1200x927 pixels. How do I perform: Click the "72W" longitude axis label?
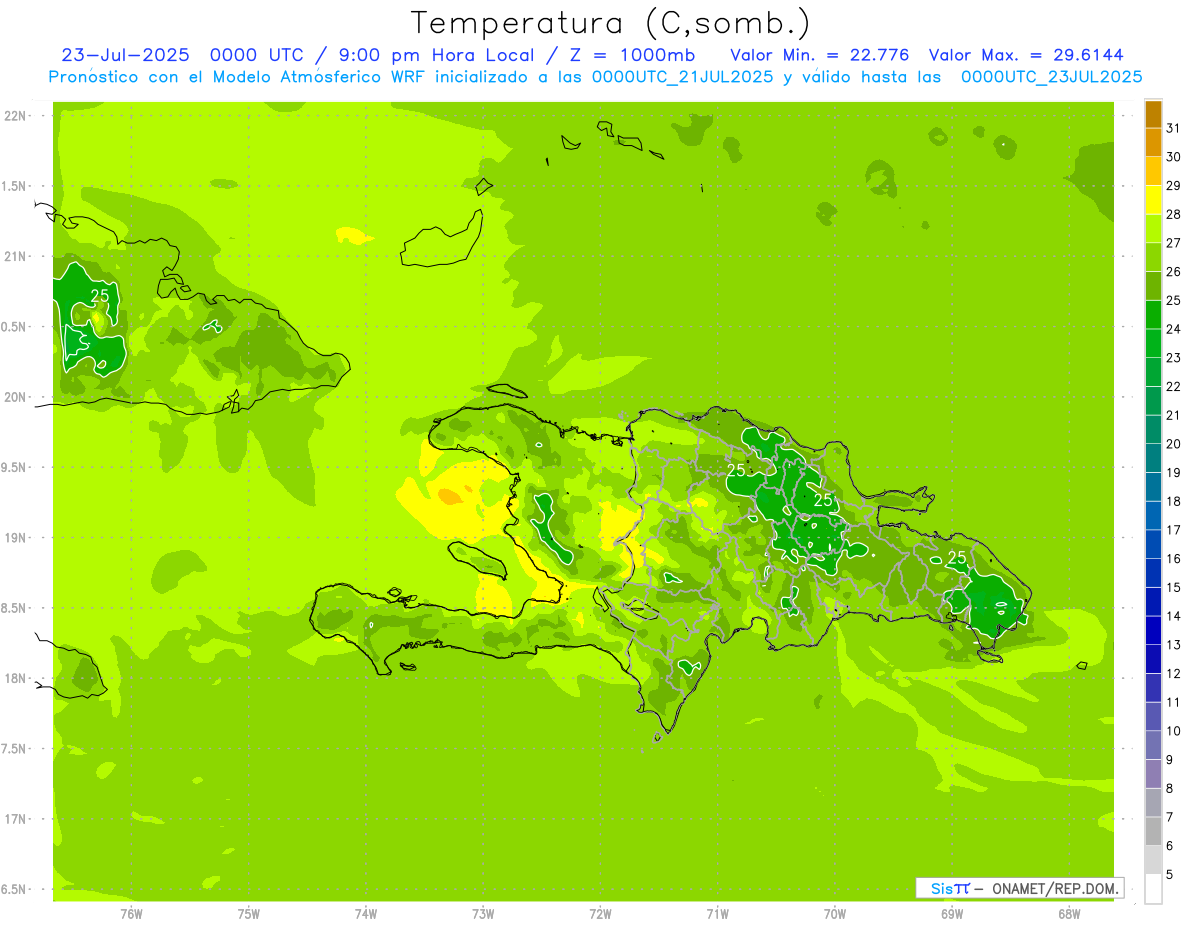click(600, 913)
